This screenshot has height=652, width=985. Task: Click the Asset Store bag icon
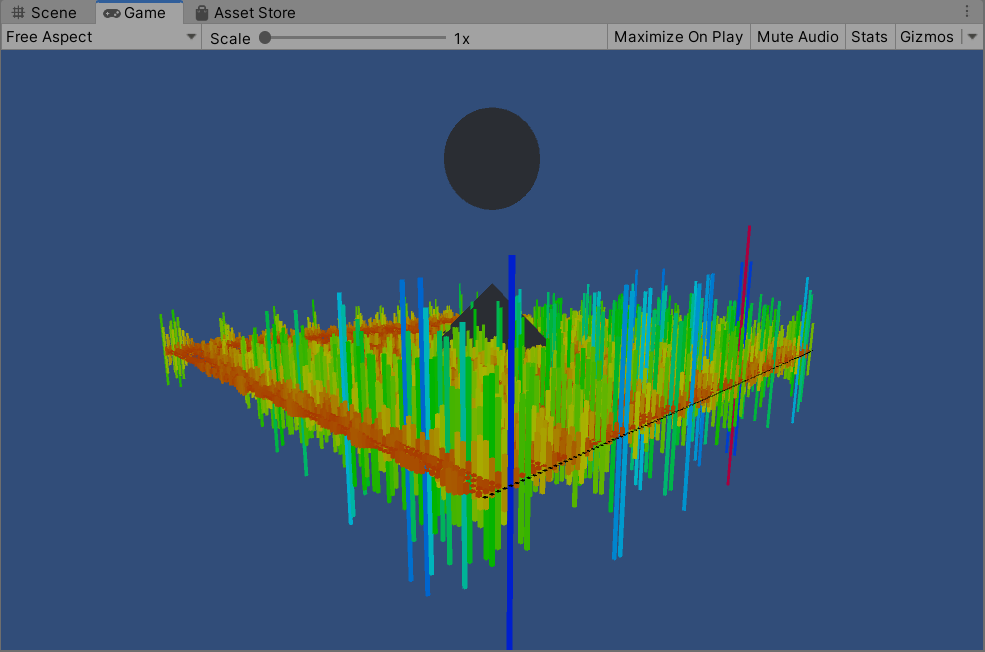tap(202, 13)
